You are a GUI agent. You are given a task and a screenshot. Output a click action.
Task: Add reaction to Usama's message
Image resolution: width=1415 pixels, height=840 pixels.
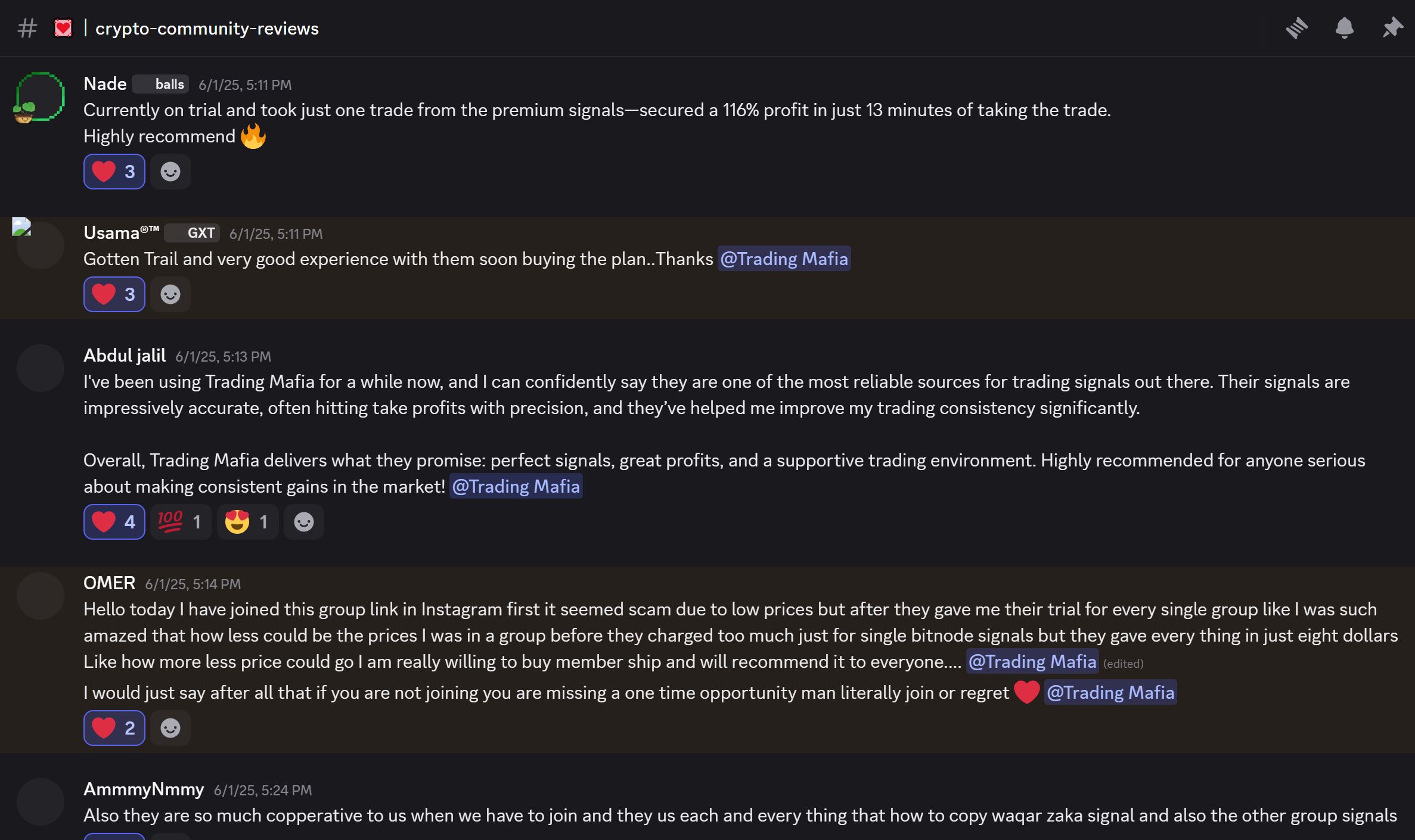[170, 294]
